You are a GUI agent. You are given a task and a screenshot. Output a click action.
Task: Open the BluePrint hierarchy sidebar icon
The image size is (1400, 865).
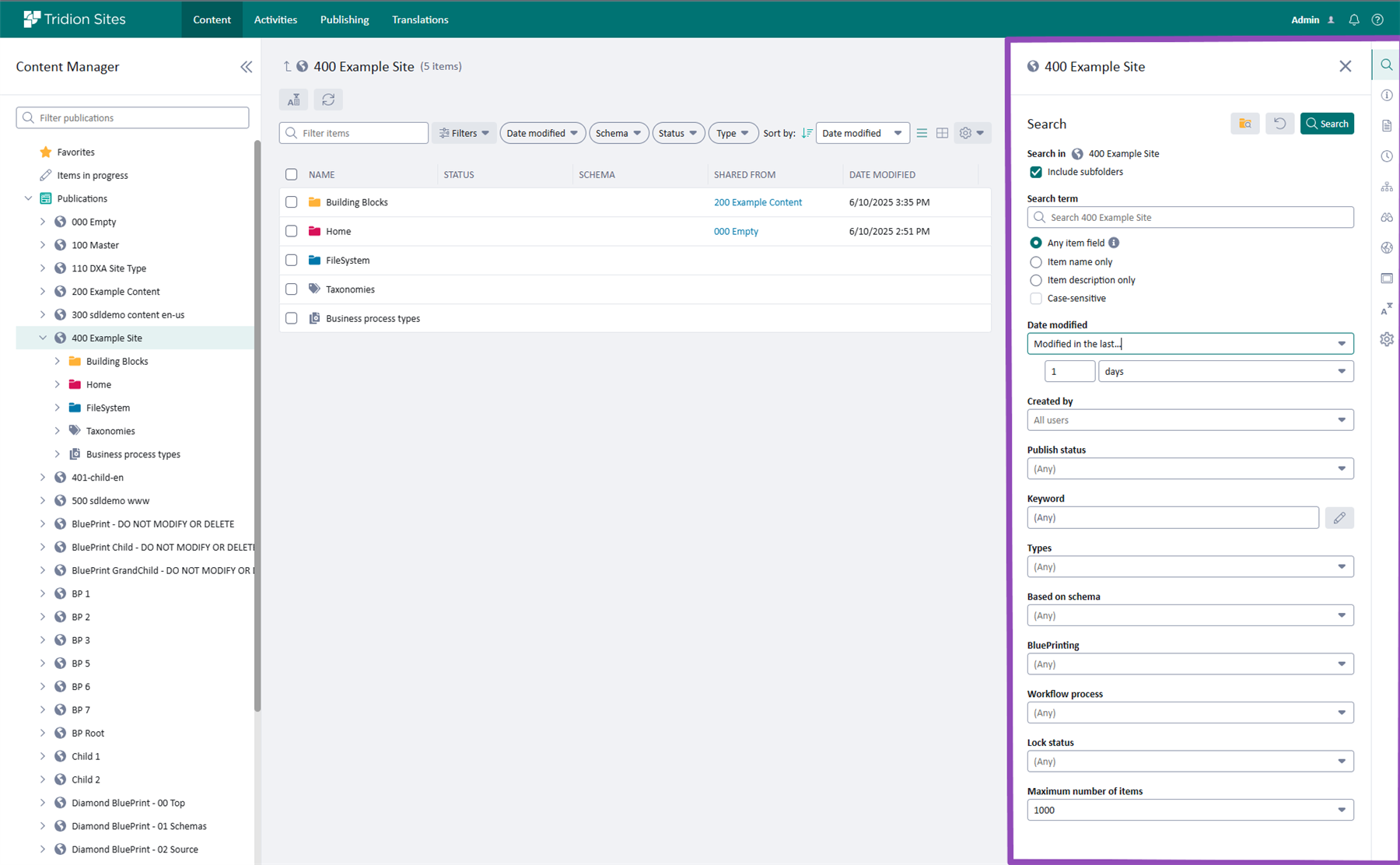(1387, 187)
